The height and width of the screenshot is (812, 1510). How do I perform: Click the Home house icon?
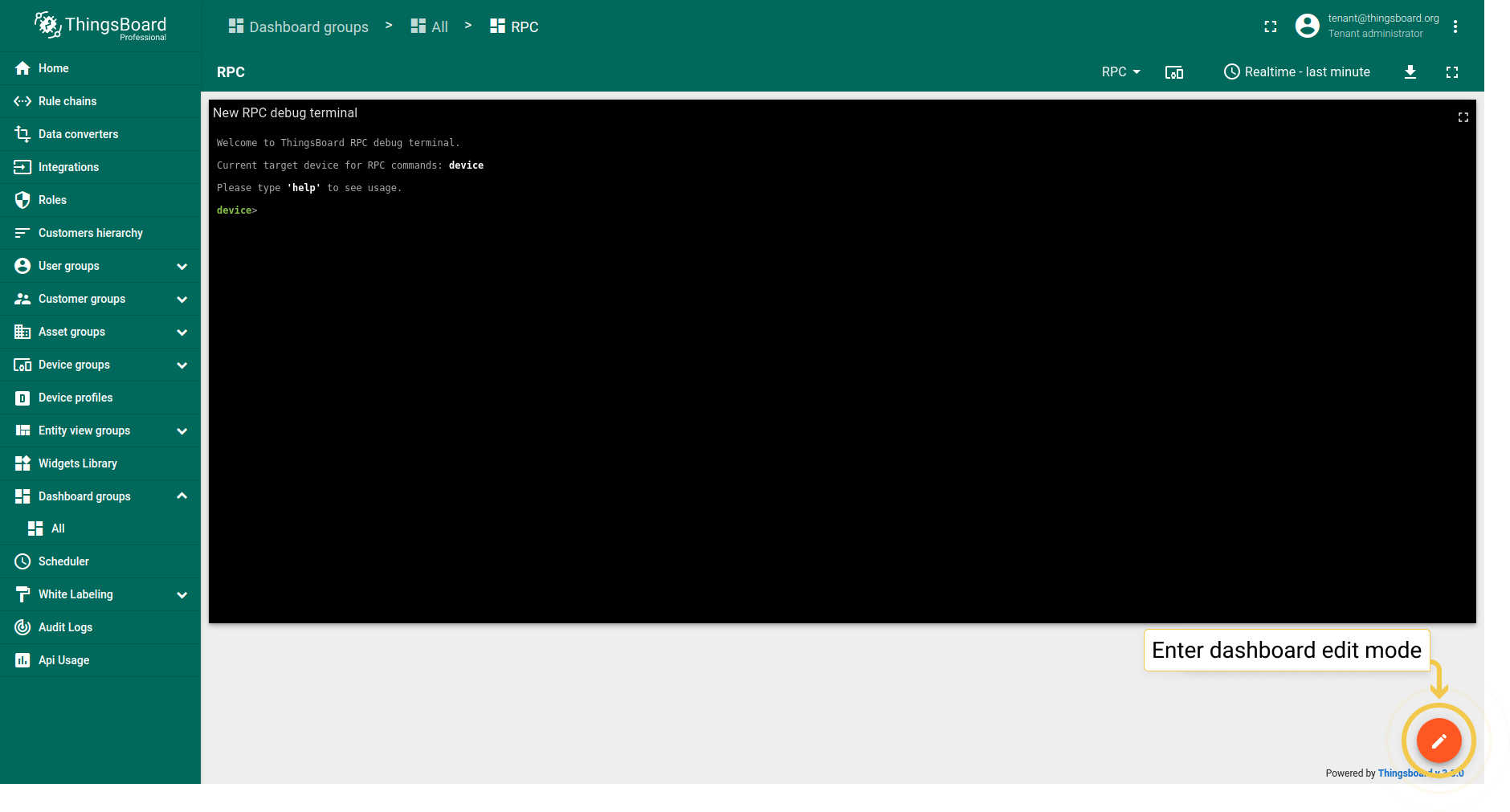[x=22, y=68]
